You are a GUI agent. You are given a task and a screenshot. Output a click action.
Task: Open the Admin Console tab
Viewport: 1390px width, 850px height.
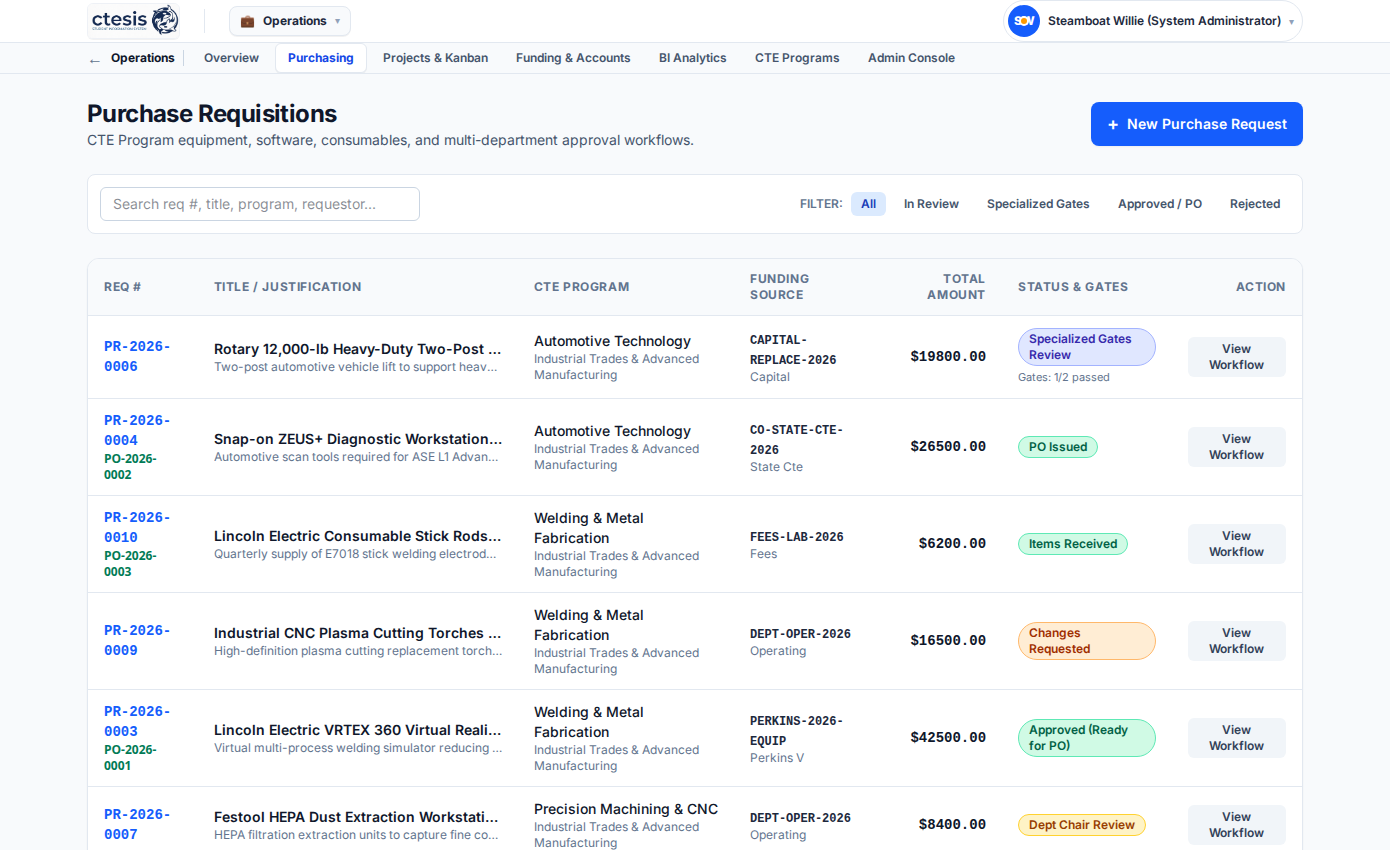point(911,58)
